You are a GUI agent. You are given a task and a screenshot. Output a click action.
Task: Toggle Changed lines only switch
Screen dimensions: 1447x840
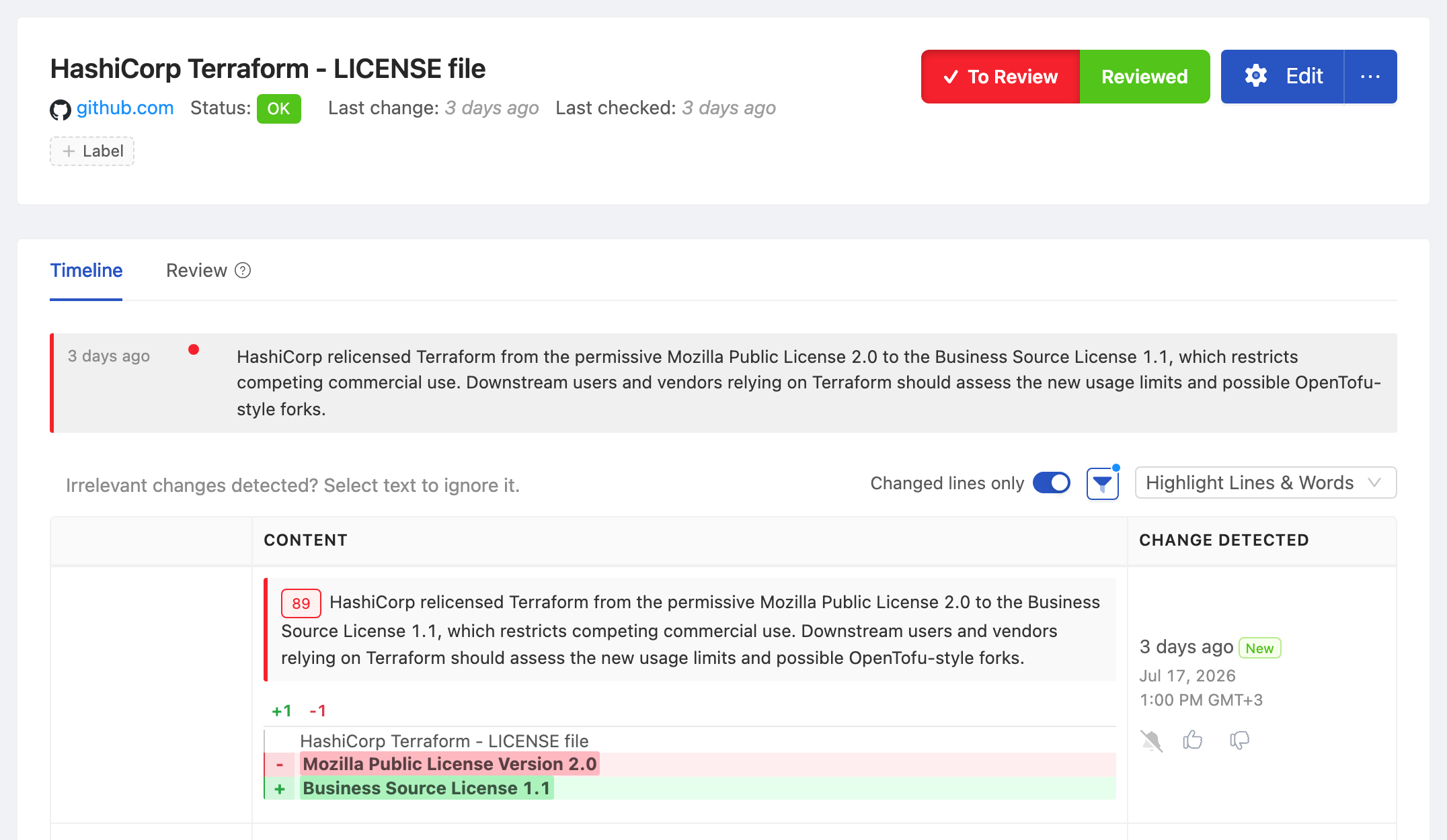[x=1052, y=482]
